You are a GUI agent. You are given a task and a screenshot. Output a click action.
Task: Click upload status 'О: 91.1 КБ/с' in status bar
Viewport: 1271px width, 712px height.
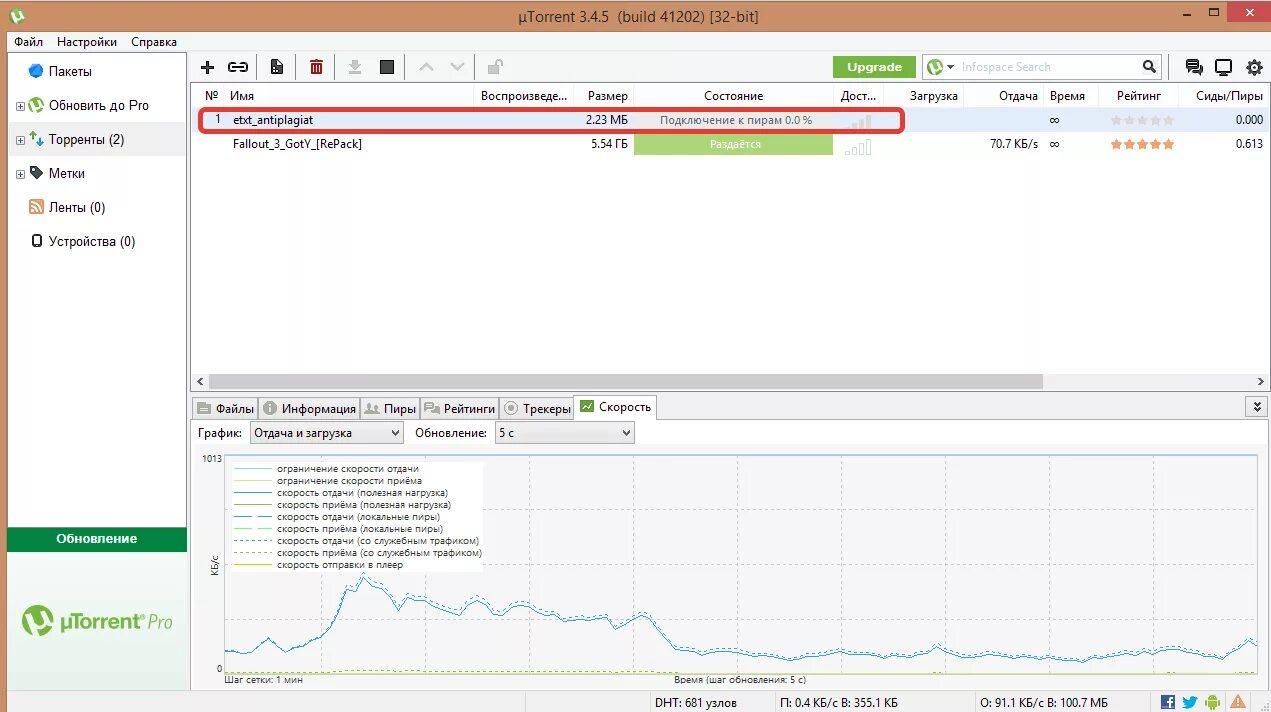click(x=1045, y=702)
